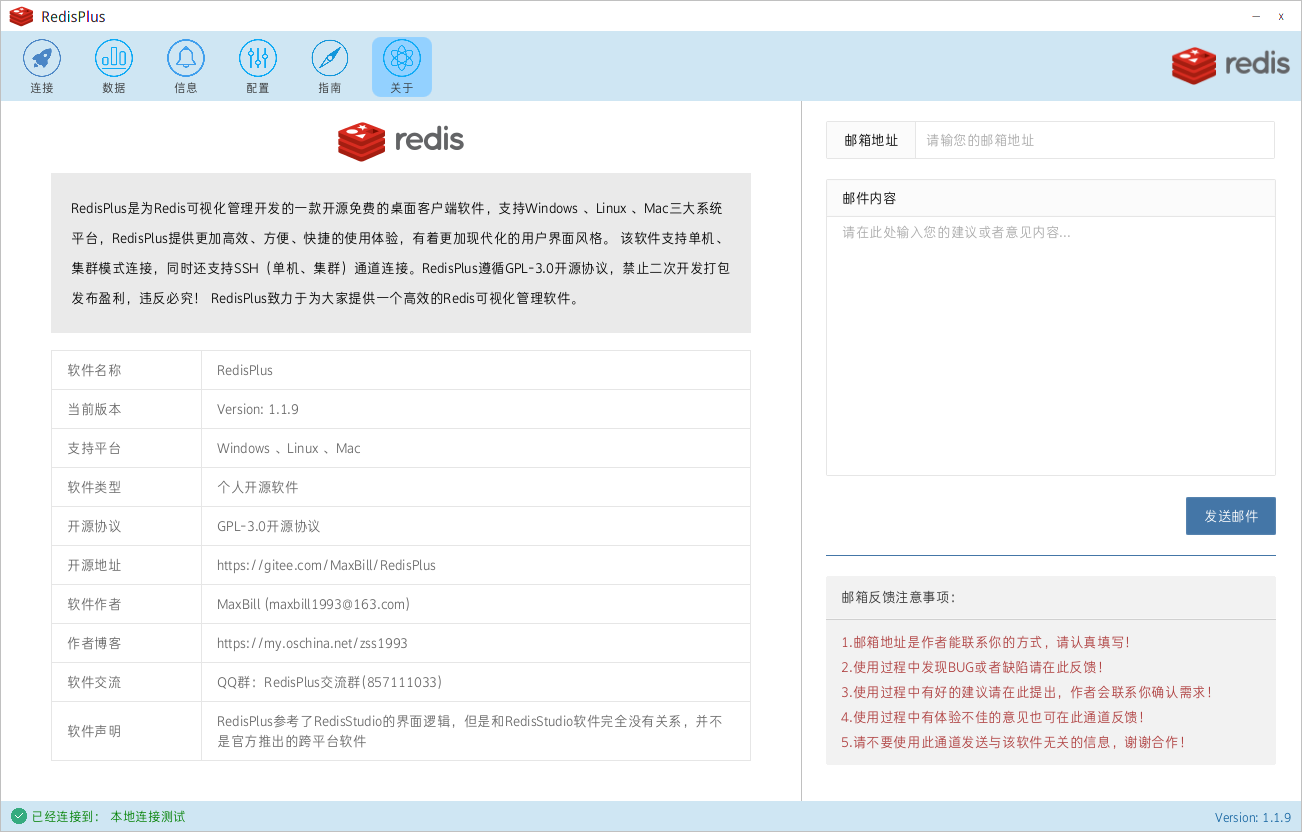Click the 当前版本 row label
The height and width of the screenshot is (832, 1302).
click(x=94, y=409)
